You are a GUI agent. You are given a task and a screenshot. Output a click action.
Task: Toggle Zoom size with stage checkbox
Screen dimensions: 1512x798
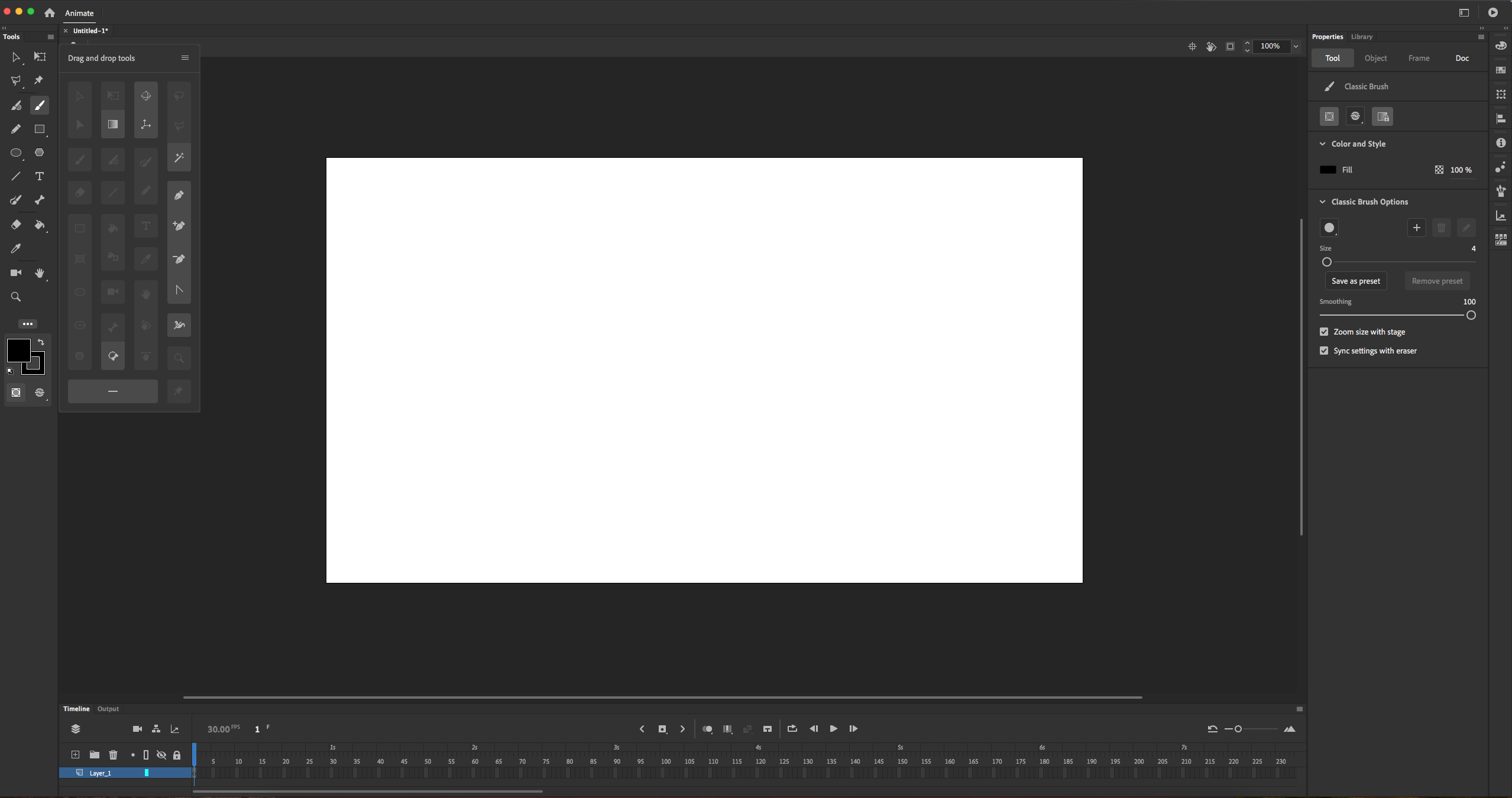(1325, 331)
